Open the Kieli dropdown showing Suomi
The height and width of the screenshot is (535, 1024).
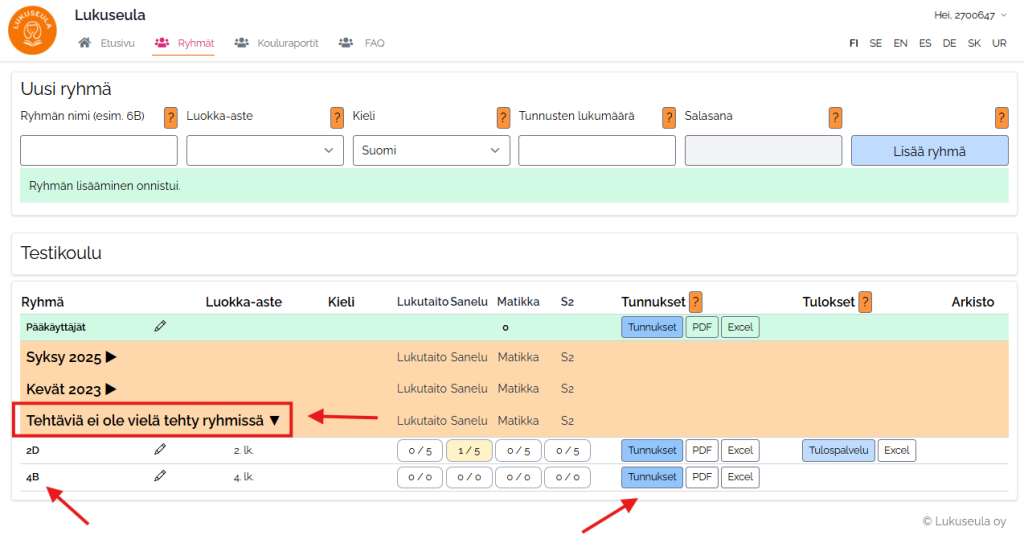[431, 150]
